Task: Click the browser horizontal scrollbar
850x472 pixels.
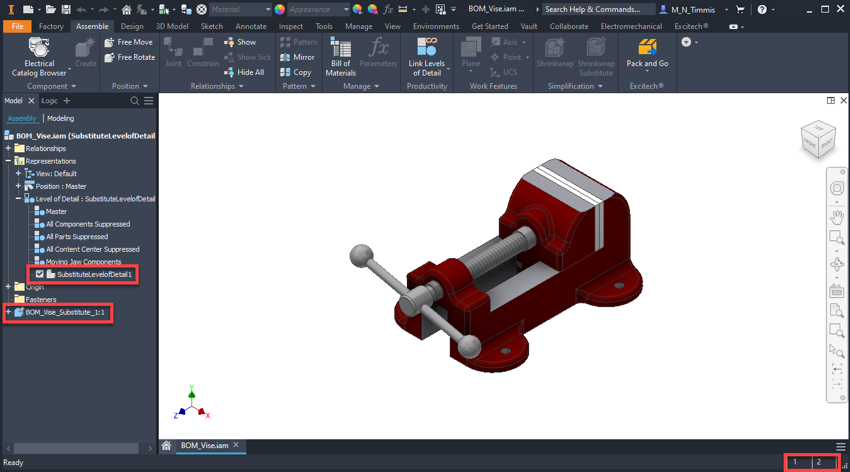Action: 76,448
